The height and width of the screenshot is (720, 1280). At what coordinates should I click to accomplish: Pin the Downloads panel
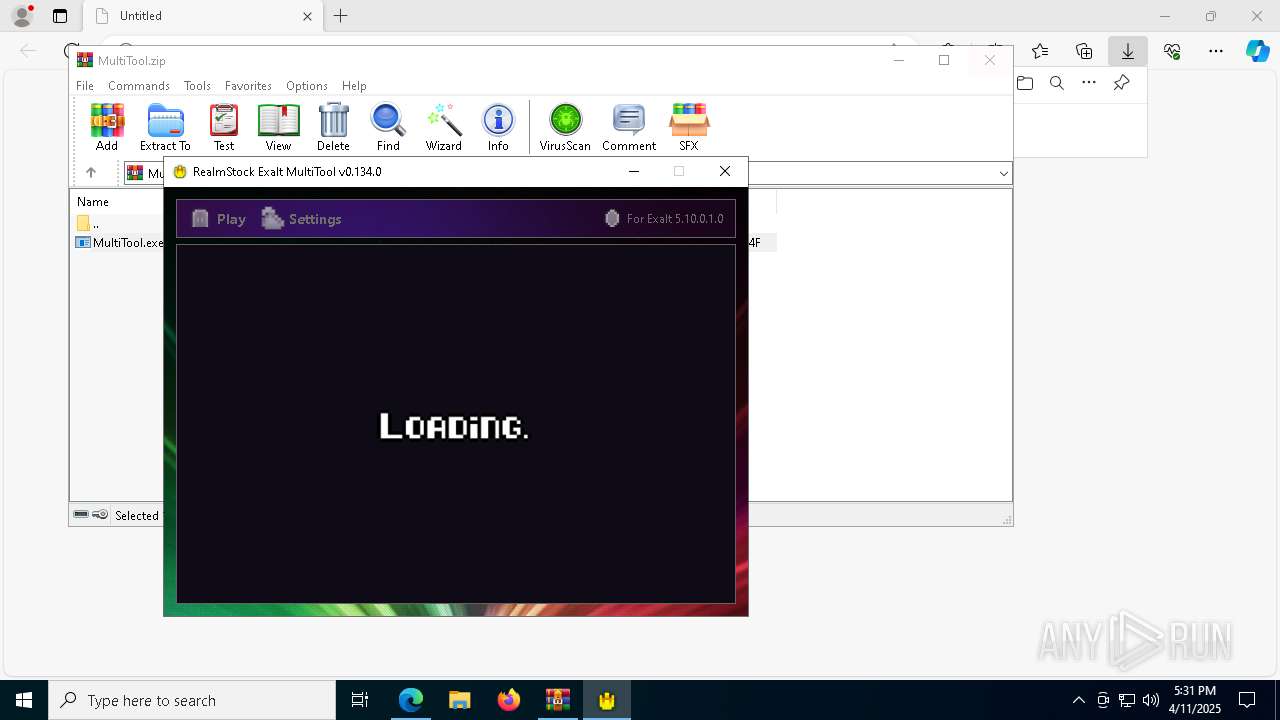click(x=1121, y=83)
